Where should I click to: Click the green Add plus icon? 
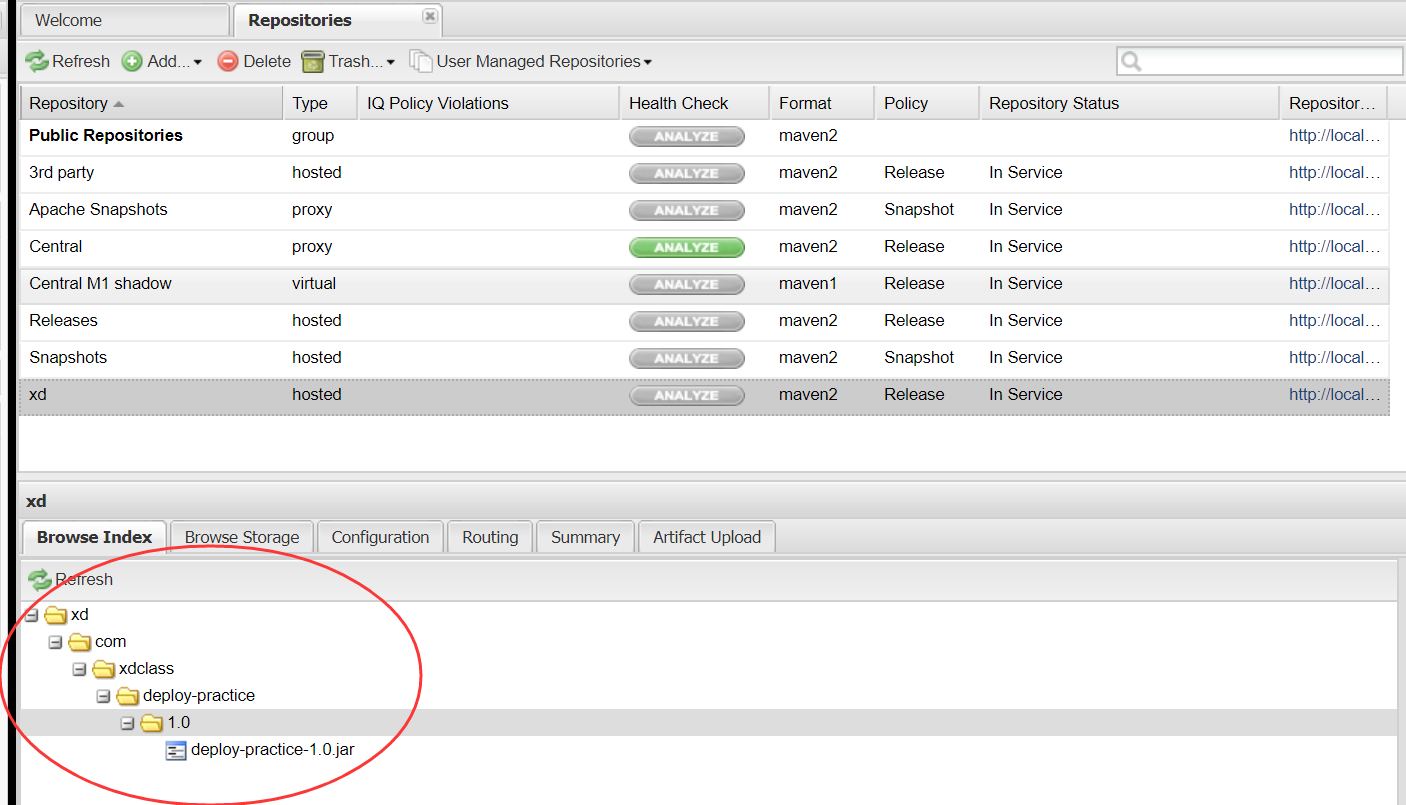click(x=132, y=61)
